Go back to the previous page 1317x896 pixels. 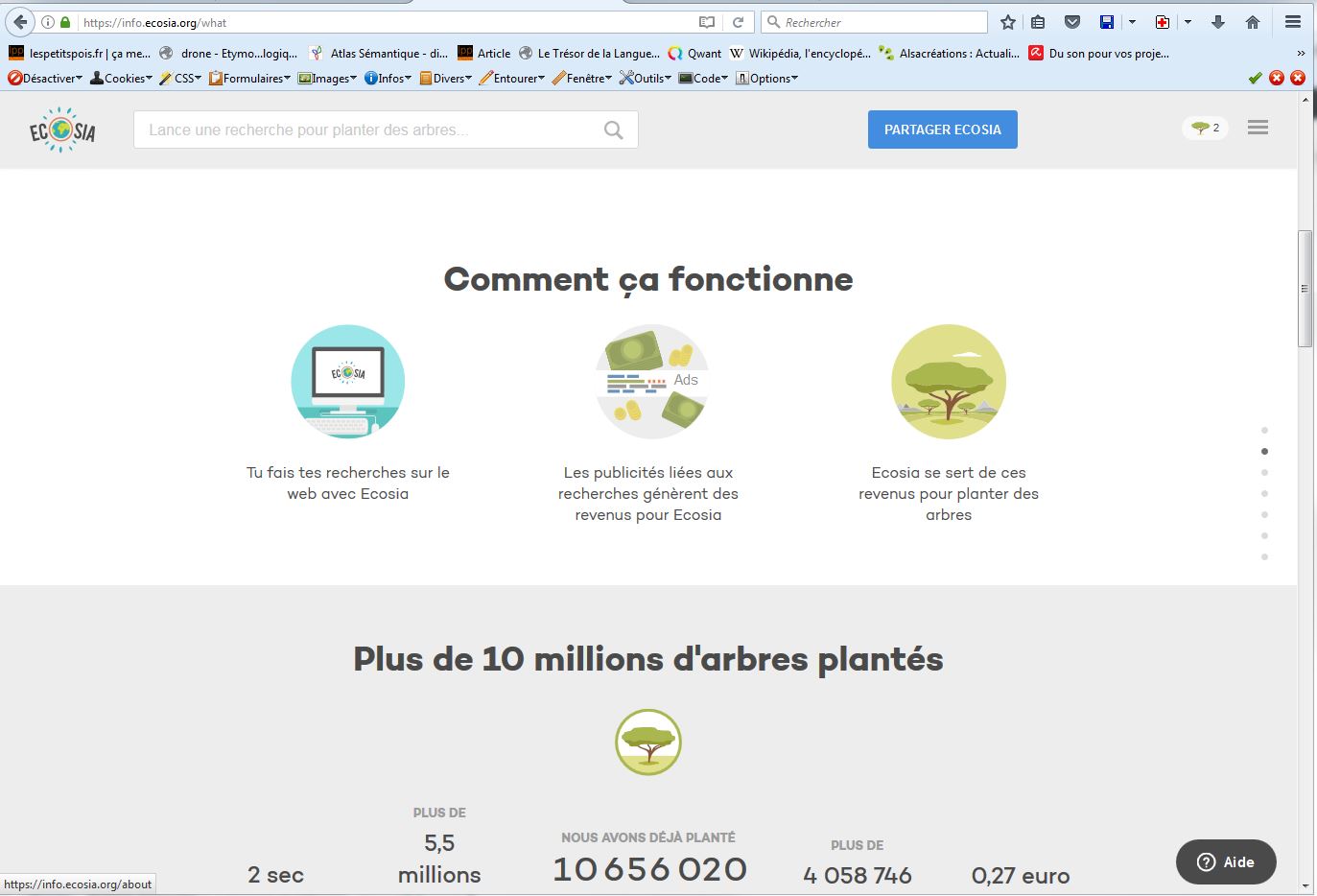pyautogui.click(x=21, y=22)
